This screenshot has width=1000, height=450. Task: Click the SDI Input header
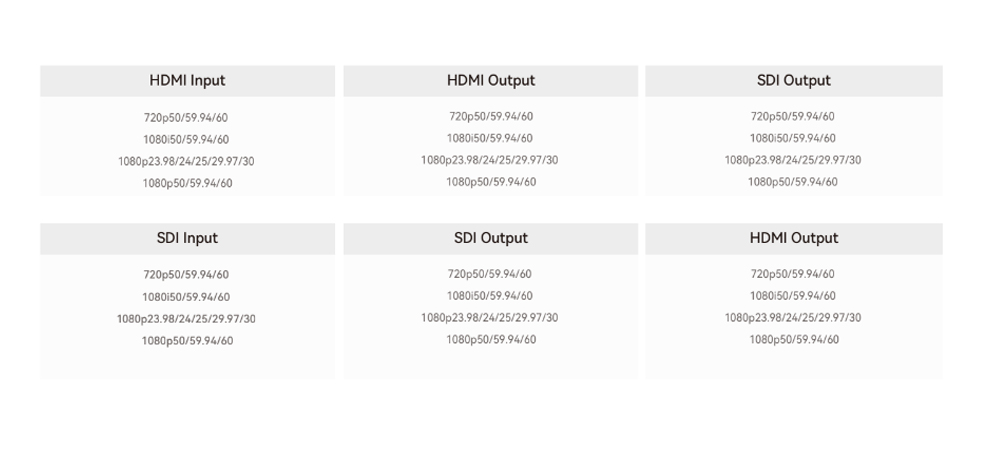[187, 239]
